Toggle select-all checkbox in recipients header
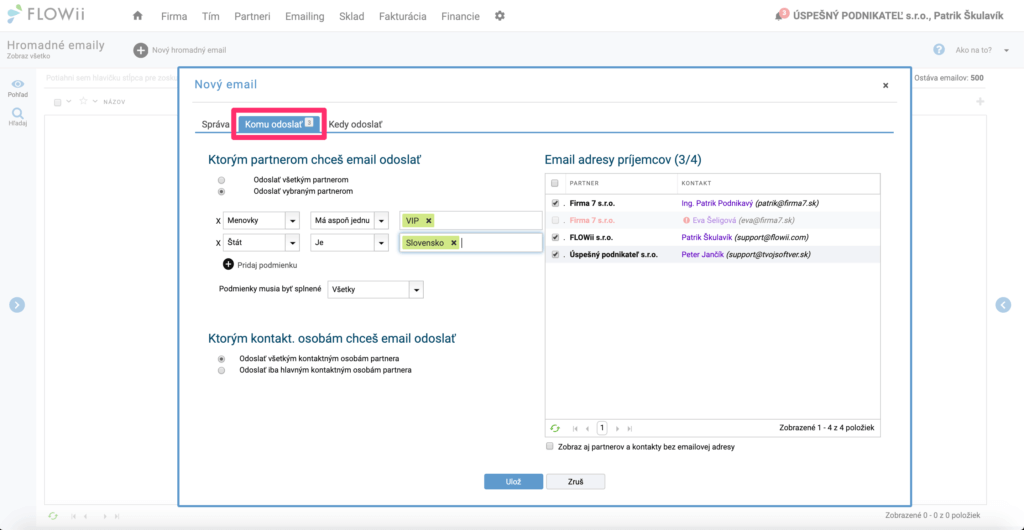This screenshot has width=1024, height=530. coord(555,183)
